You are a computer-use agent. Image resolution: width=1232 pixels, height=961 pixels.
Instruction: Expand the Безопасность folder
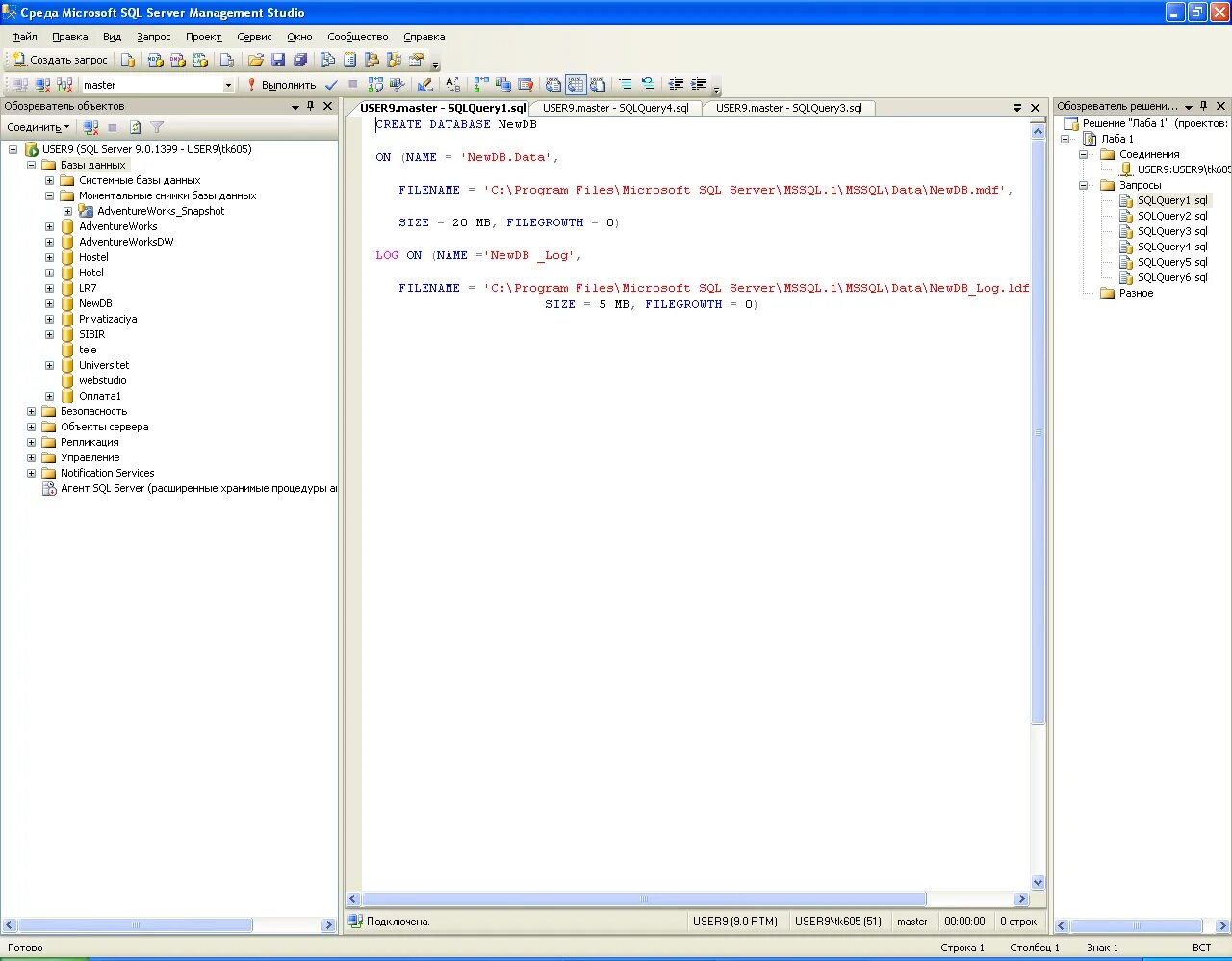click(x=31, y=411)
